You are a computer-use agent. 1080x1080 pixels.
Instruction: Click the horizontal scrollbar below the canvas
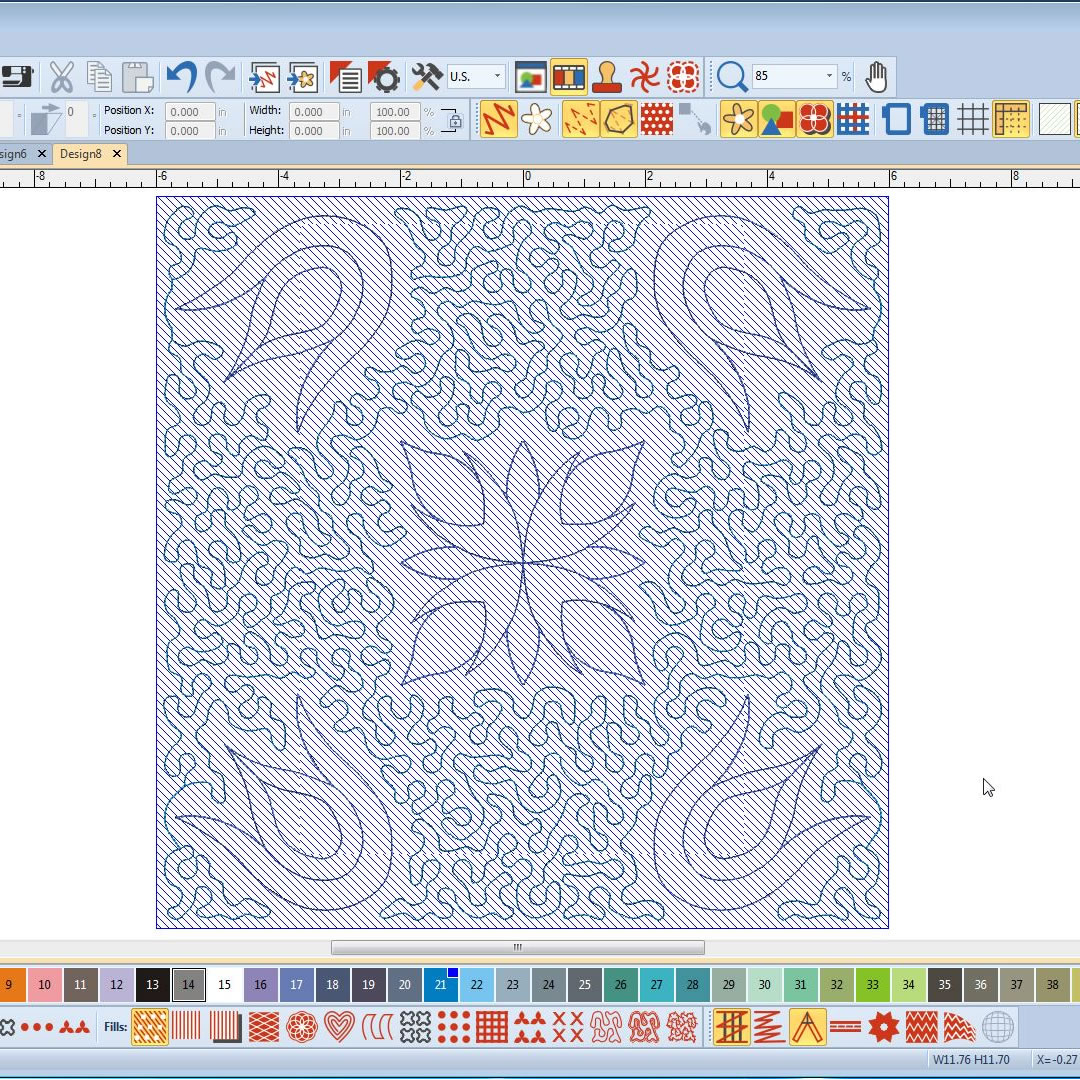(x=517, y=947)
